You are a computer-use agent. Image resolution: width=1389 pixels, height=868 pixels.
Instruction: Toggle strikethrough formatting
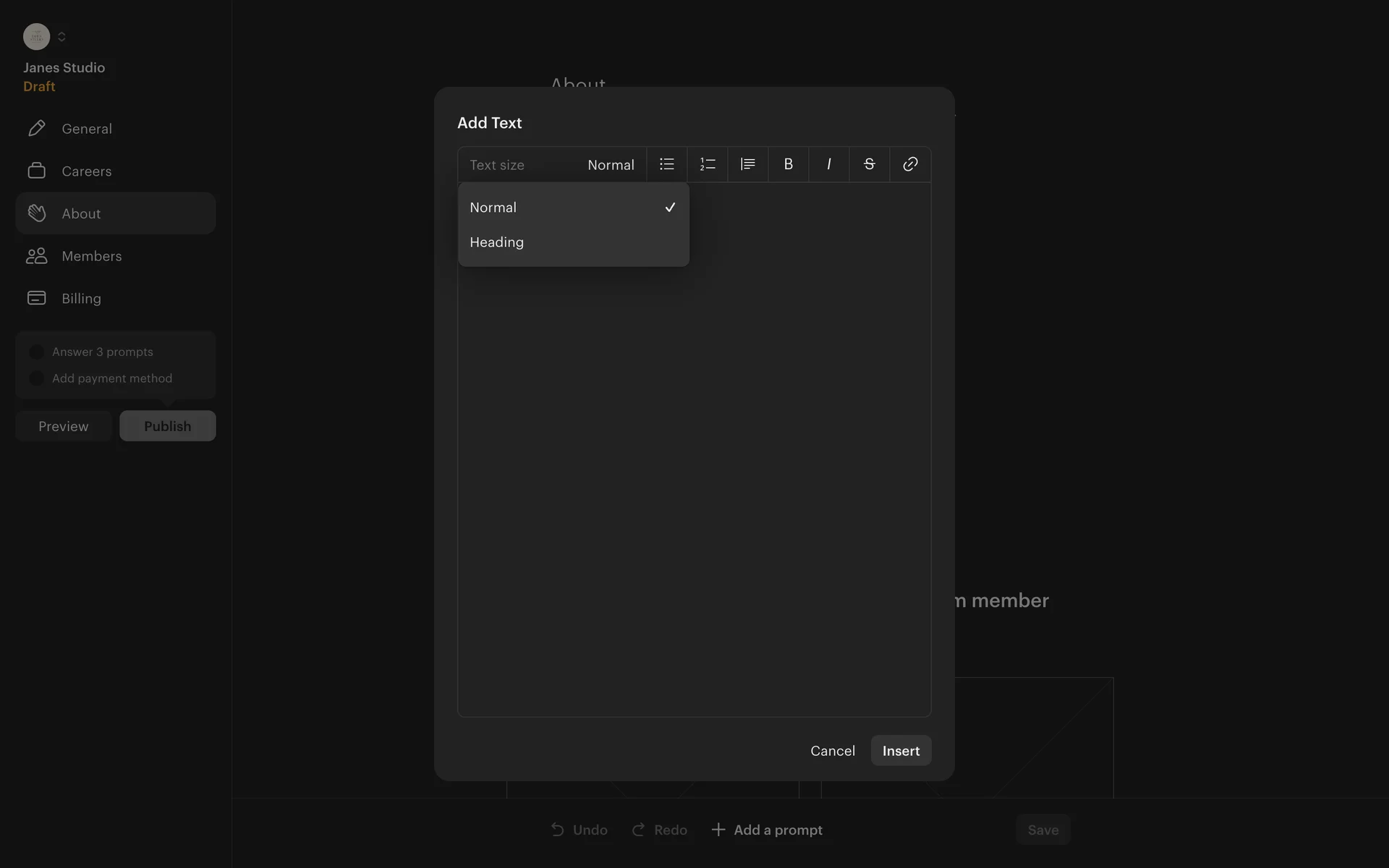click(x=869, y=164)
